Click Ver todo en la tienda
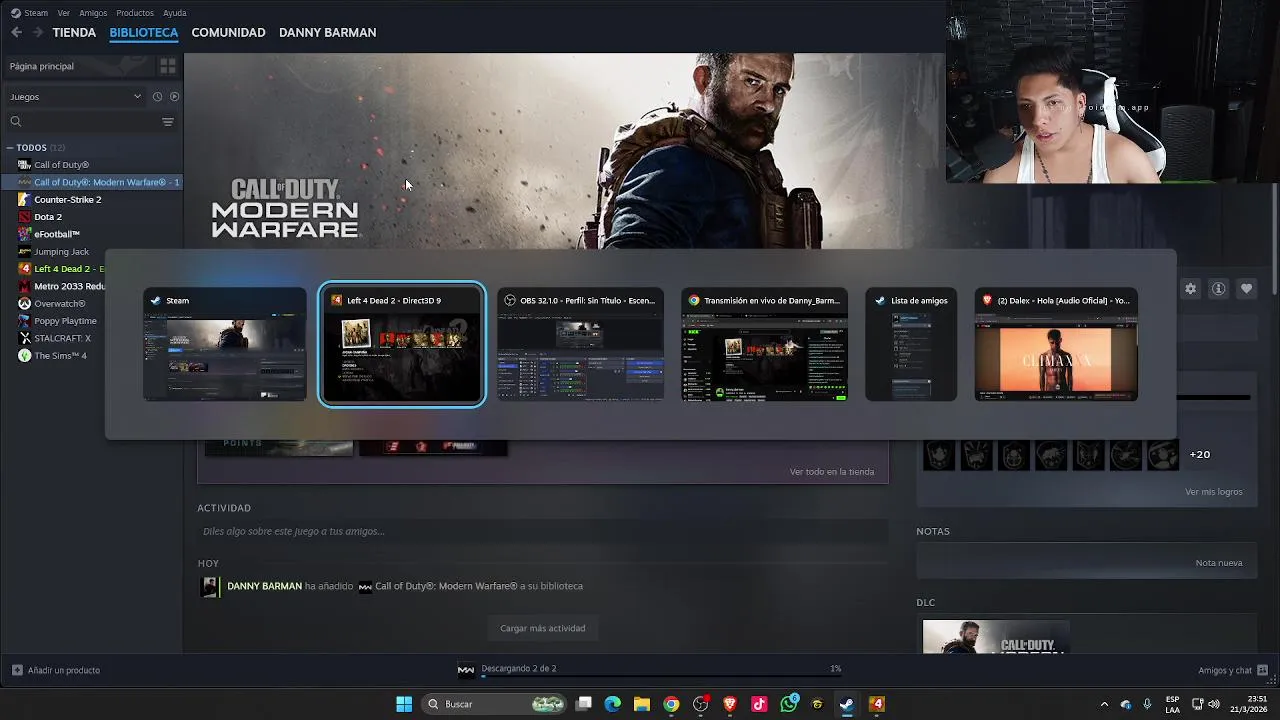The height and width of the screenshot is (720, 1280). [x=832, y=472]
